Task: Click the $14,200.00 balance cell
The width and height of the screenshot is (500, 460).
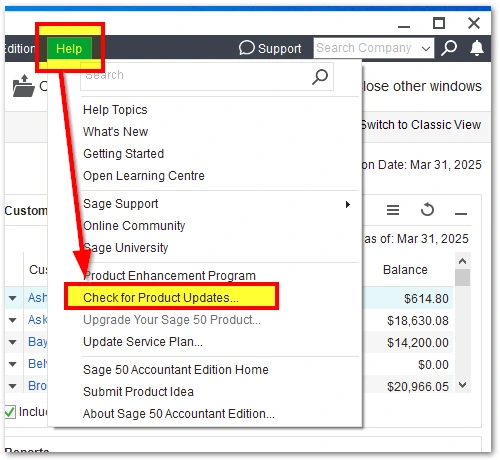Action: [418, 343]
